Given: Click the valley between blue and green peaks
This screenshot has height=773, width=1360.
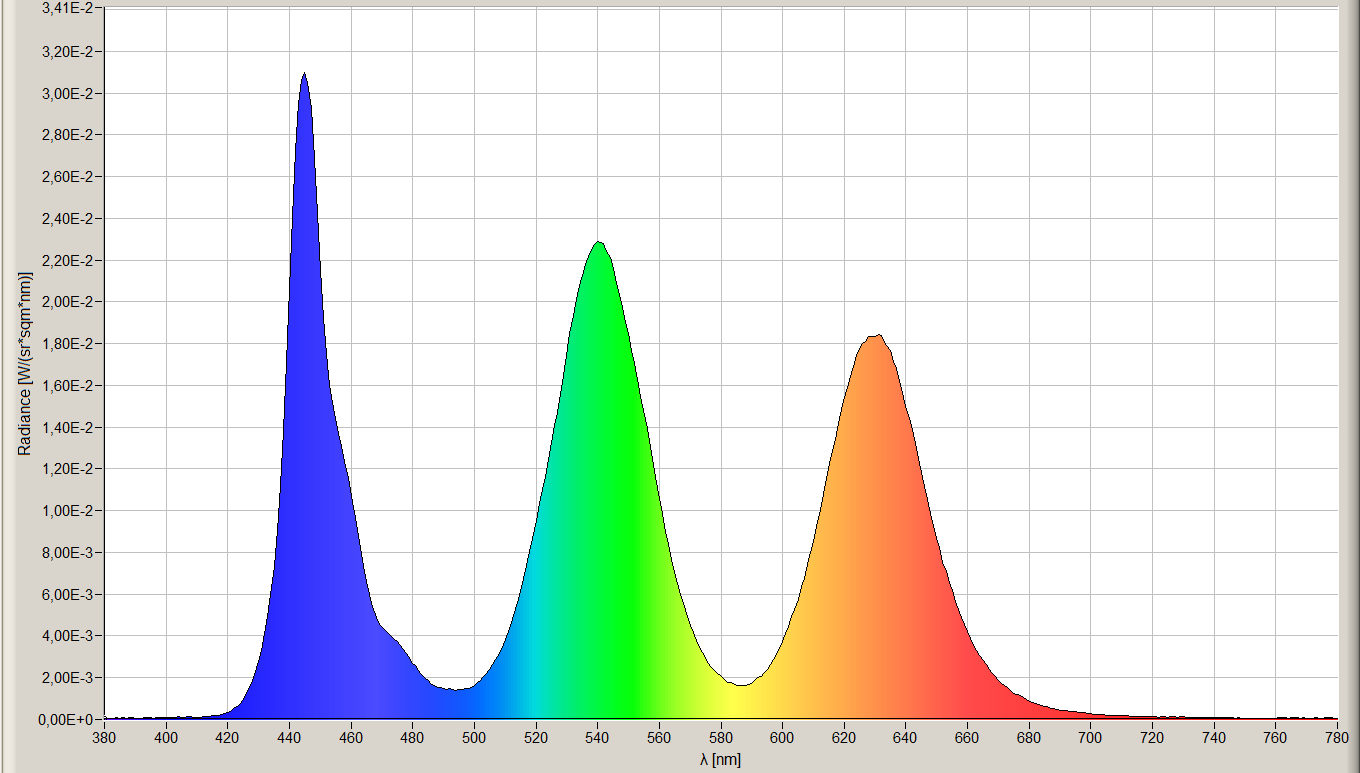Looking at the screenshot, I should (453, 689).
